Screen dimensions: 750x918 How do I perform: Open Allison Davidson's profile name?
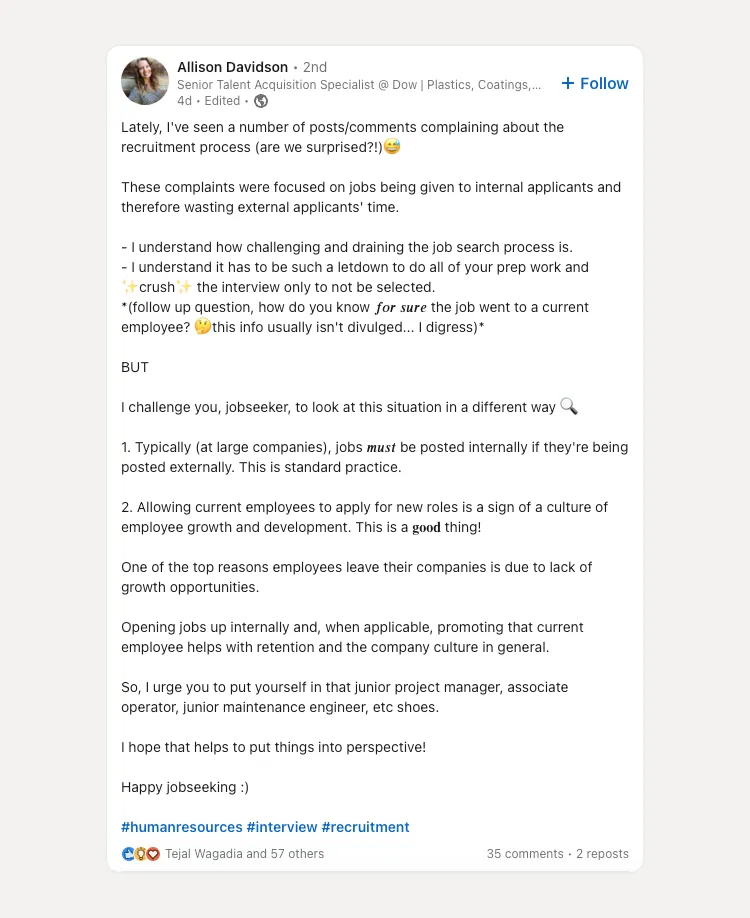(x=232, y=67)
